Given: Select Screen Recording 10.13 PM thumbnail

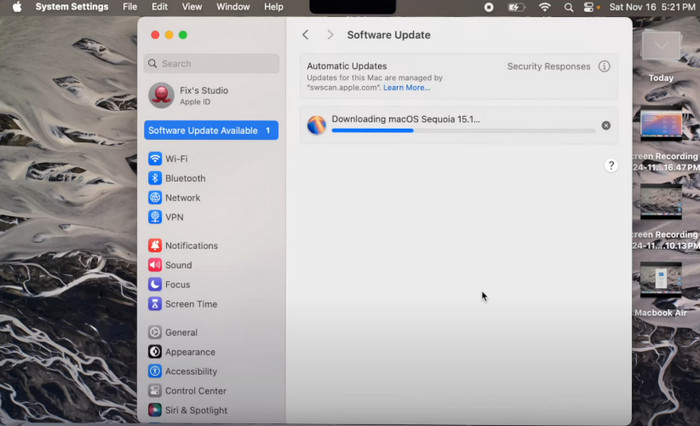Looking at the screenshot, I should (x=661, y=202).
